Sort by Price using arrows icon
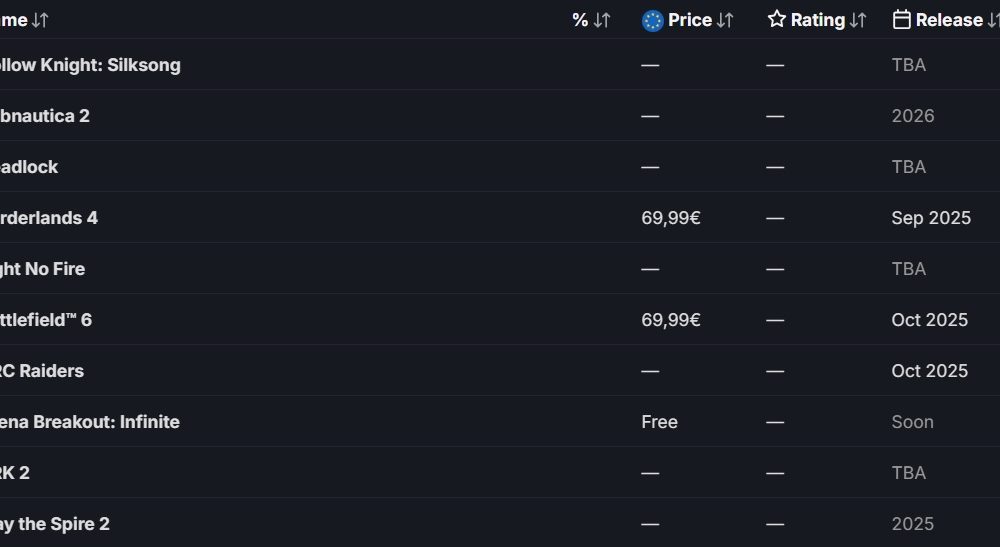Screen dimensions: 1000x547 click(724, 20)
